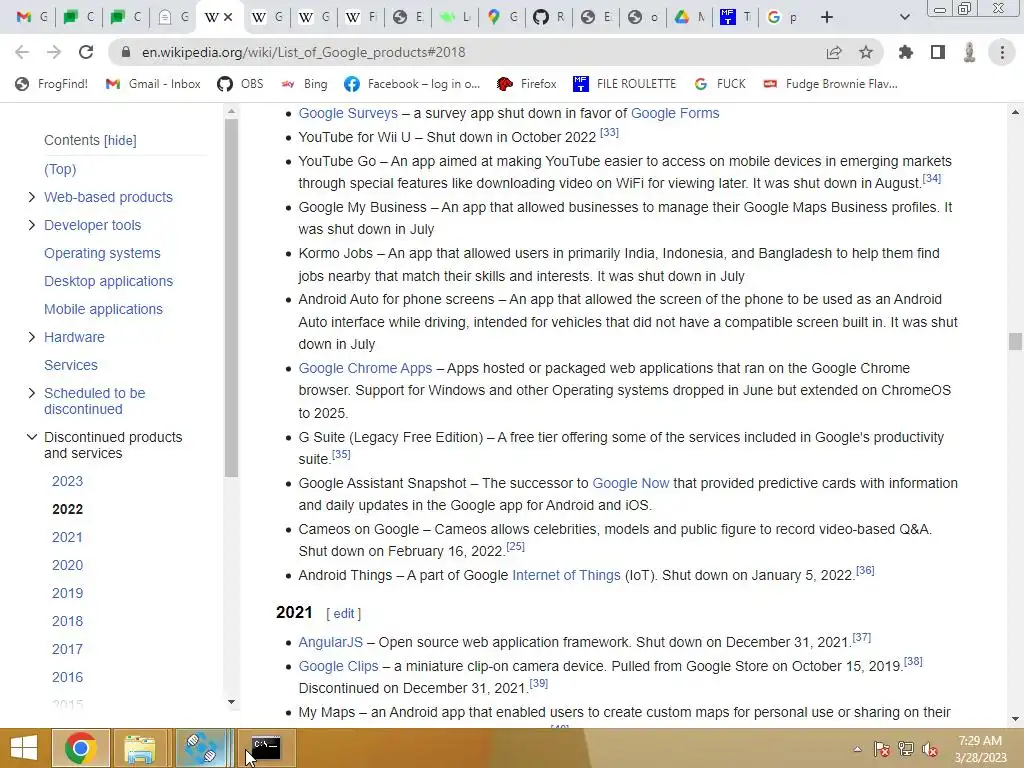
Task: Open the Firefox bookmark
Action: pos(526,84)
